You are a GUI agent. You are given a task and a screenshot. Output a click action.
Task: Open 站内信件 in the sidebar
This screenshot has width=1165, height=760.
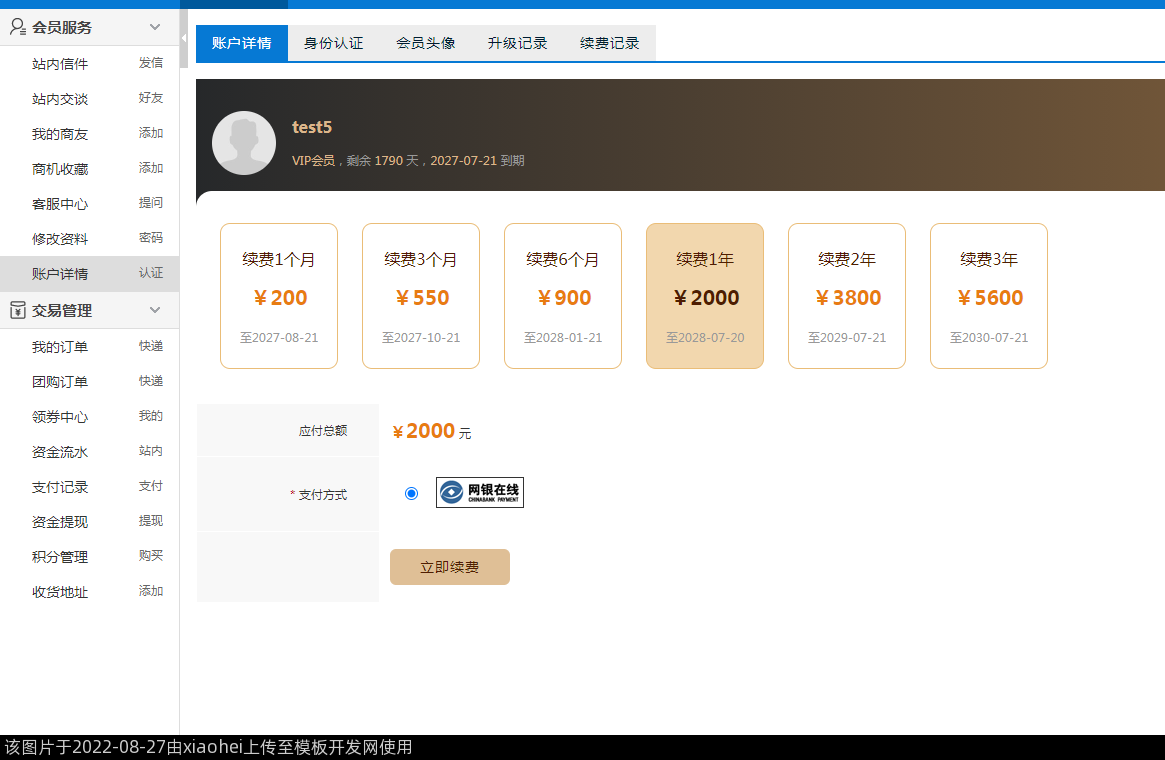[60, 64]
